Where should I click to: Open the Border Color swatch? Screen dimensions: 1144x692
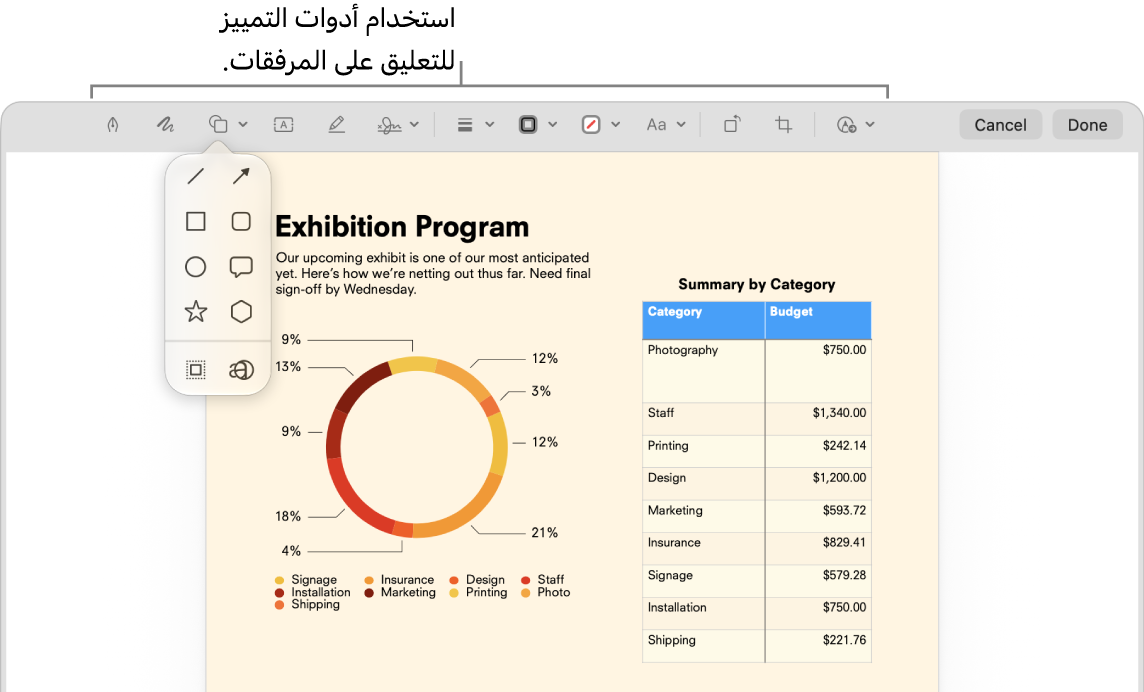click(x=538, y=125)
